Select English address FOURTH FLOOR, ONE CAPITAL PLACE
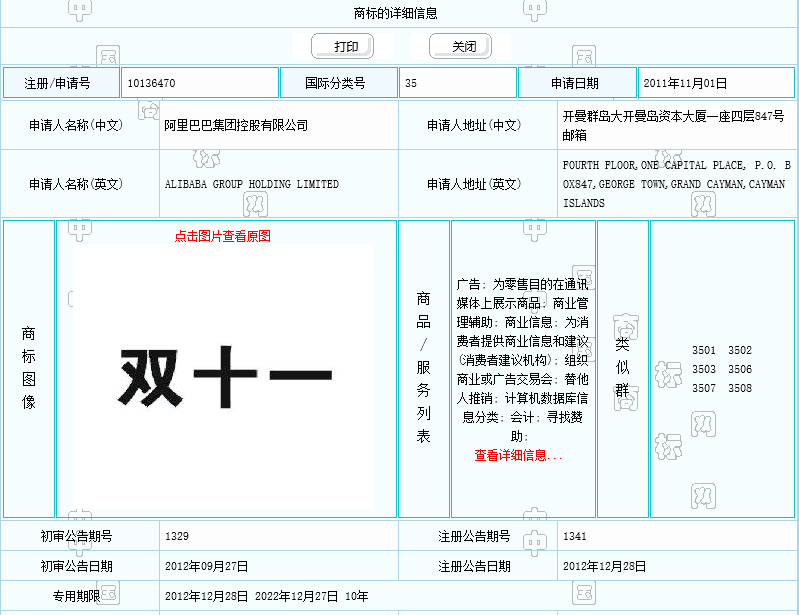Image resolution: width=799 pixels, height=615 pixels. click(654, 165)
